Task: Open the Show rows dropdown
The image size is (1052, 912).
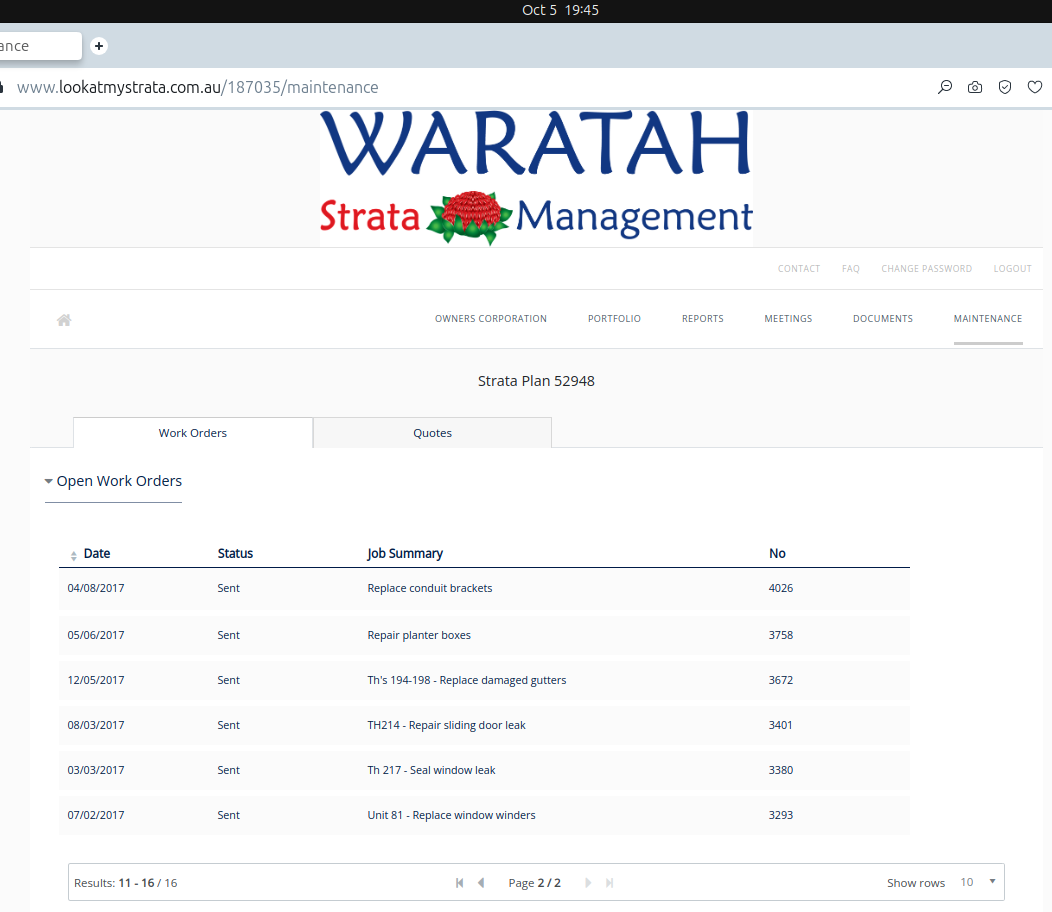Action: 978,882
